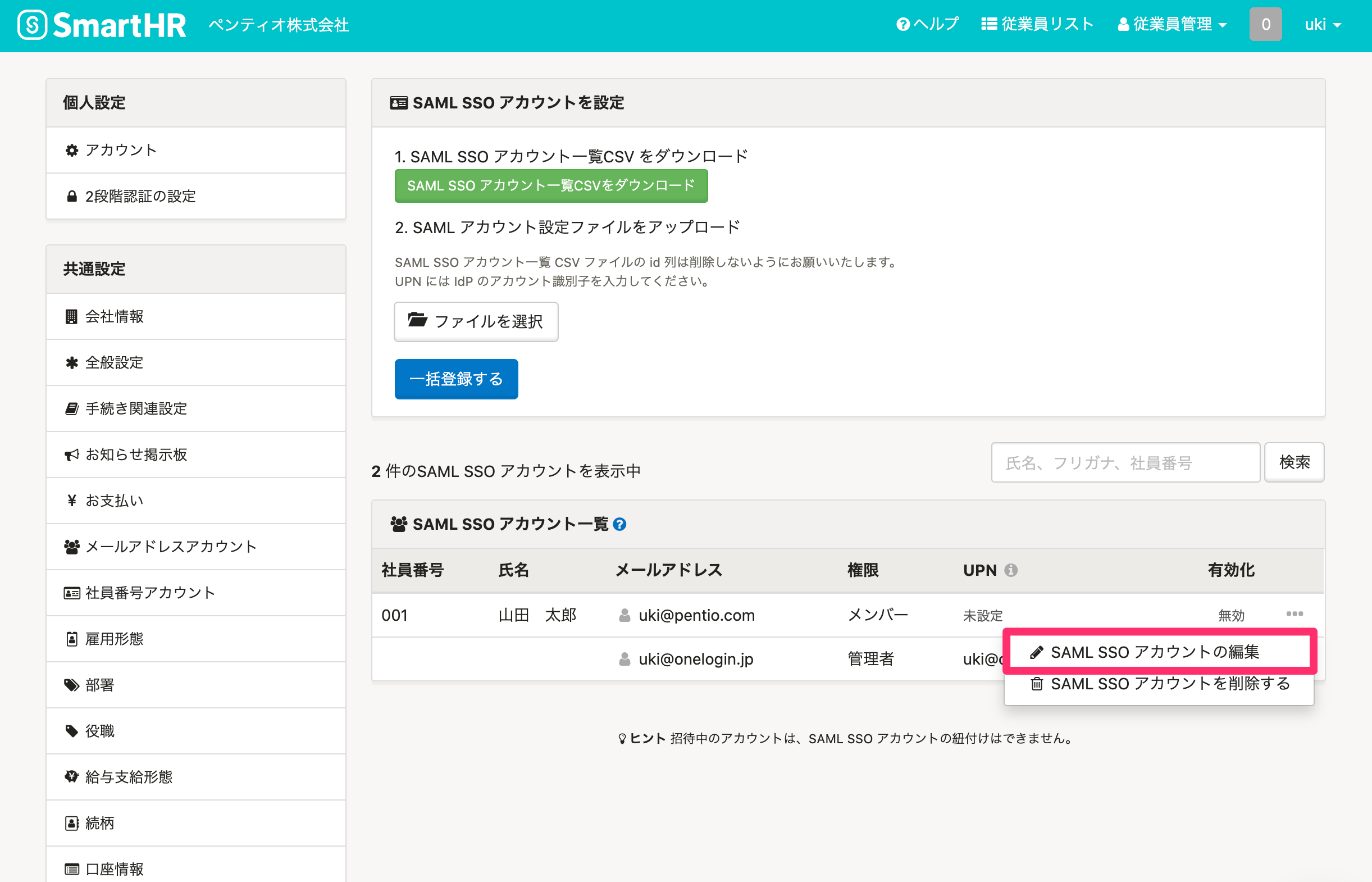Open 手続き関連設定 in sidebar
This screenshot has height=882, width=1372.
point(196,408)
